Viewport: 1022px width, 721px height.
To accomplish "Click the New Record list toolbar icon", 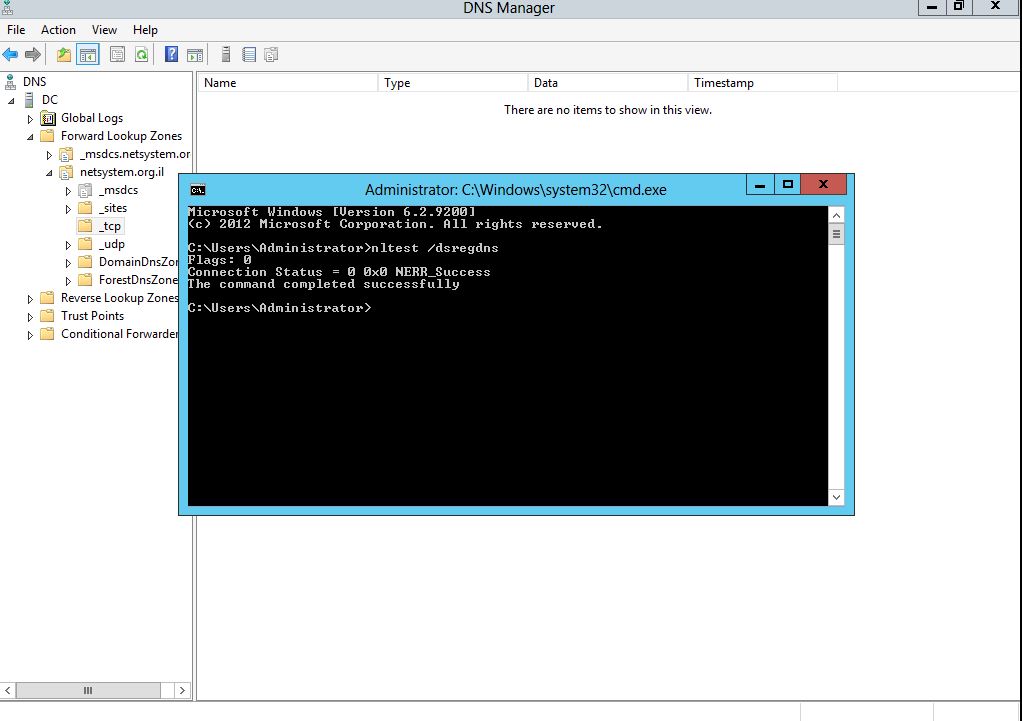I will (249, 55).
